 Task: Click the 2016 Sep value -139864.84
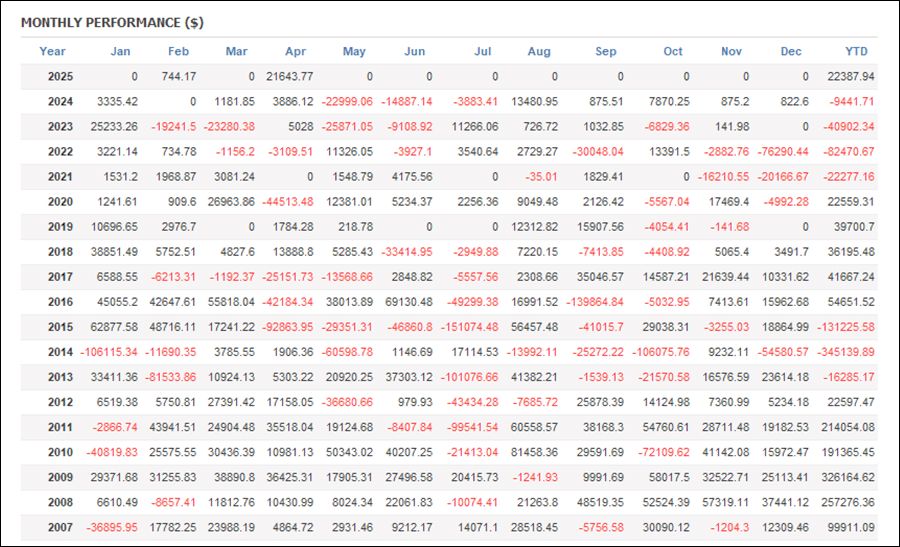point(595,302)
